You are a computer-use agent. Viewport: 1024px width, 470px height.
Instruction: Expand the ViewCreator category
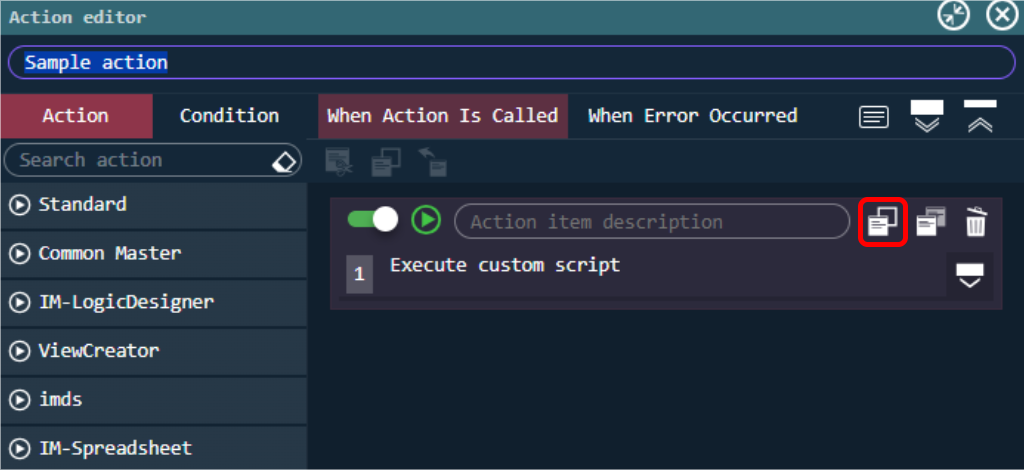point(19,351)
